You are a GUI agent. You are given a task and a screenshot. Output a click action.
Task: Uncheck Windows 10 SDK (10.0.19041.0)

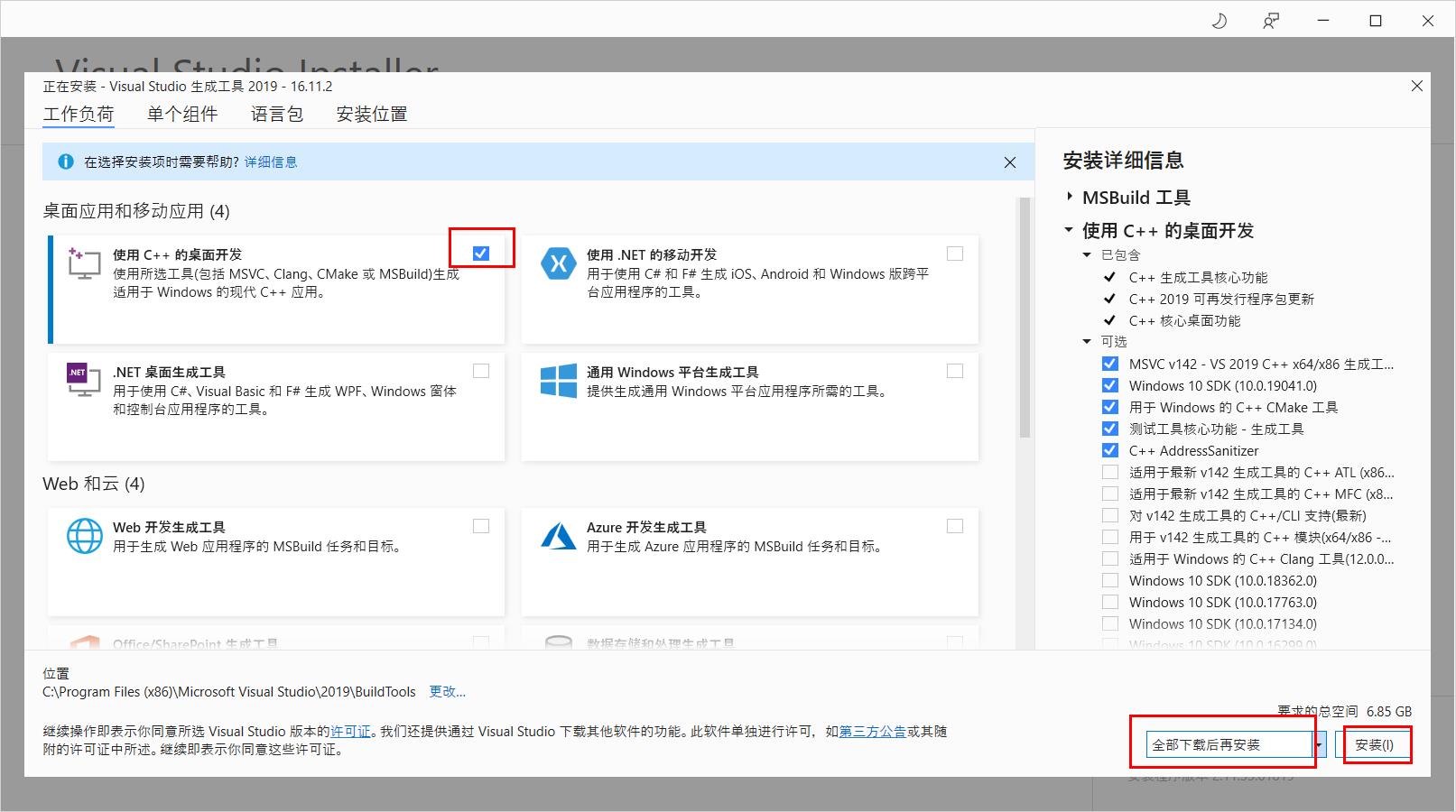click(1110, 385)
